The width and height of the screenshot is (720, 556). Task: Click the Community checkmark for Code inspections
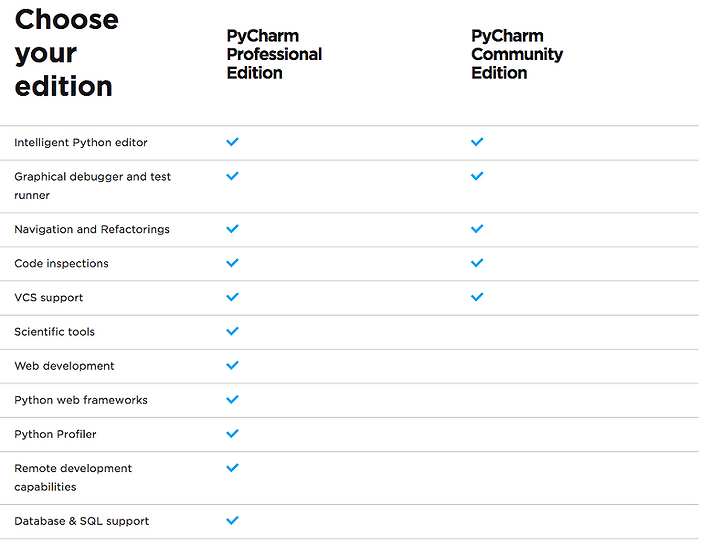477,263
